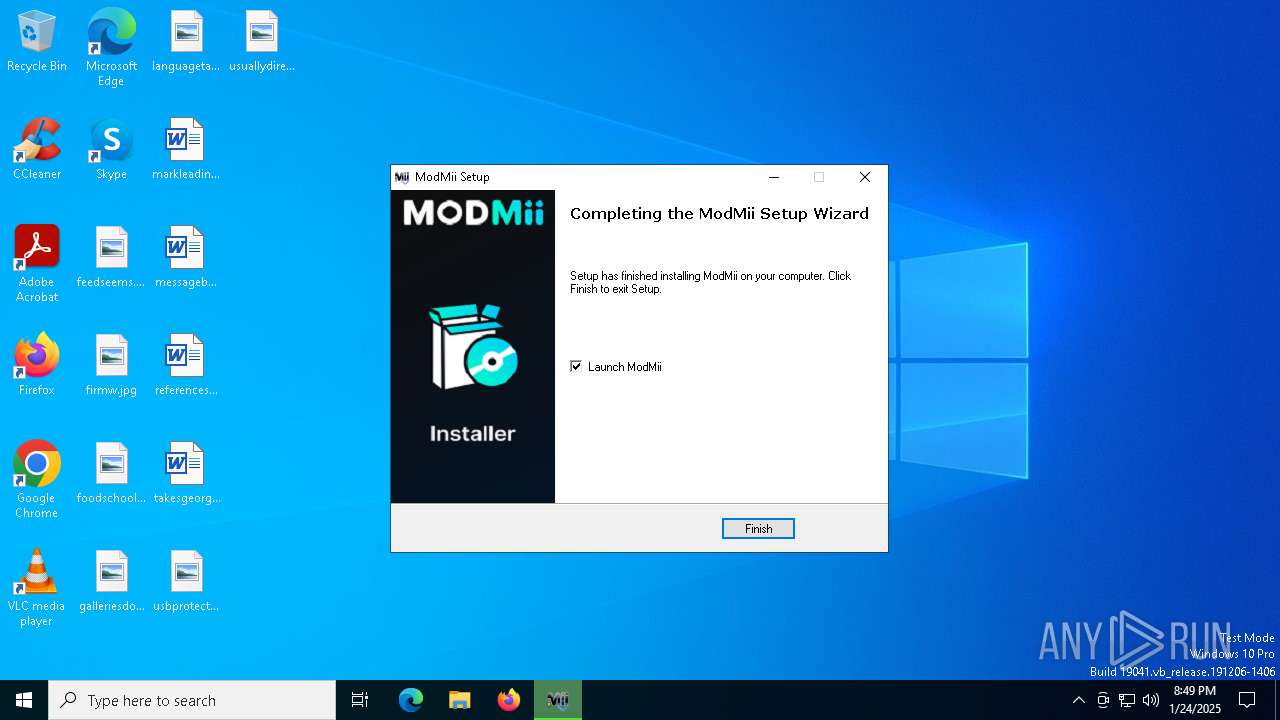Select the VLC media player shortcut
The width and height of the screenshot is (1280, 720).
click(37, 588)
